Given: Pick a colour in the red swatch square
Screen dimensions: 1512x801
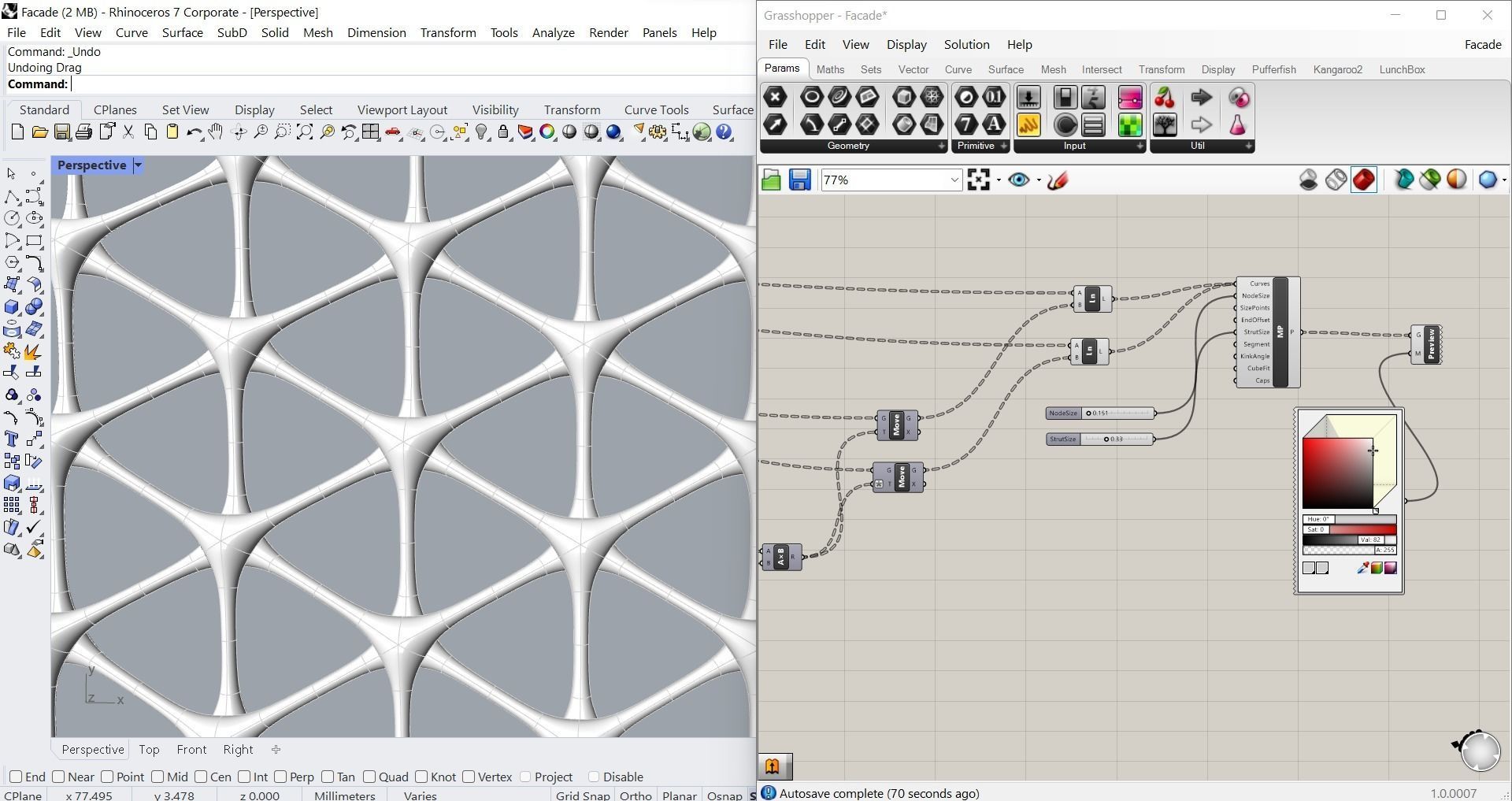Looking at the screenshot, I should pyautogui.click(x=1337, y=473).
